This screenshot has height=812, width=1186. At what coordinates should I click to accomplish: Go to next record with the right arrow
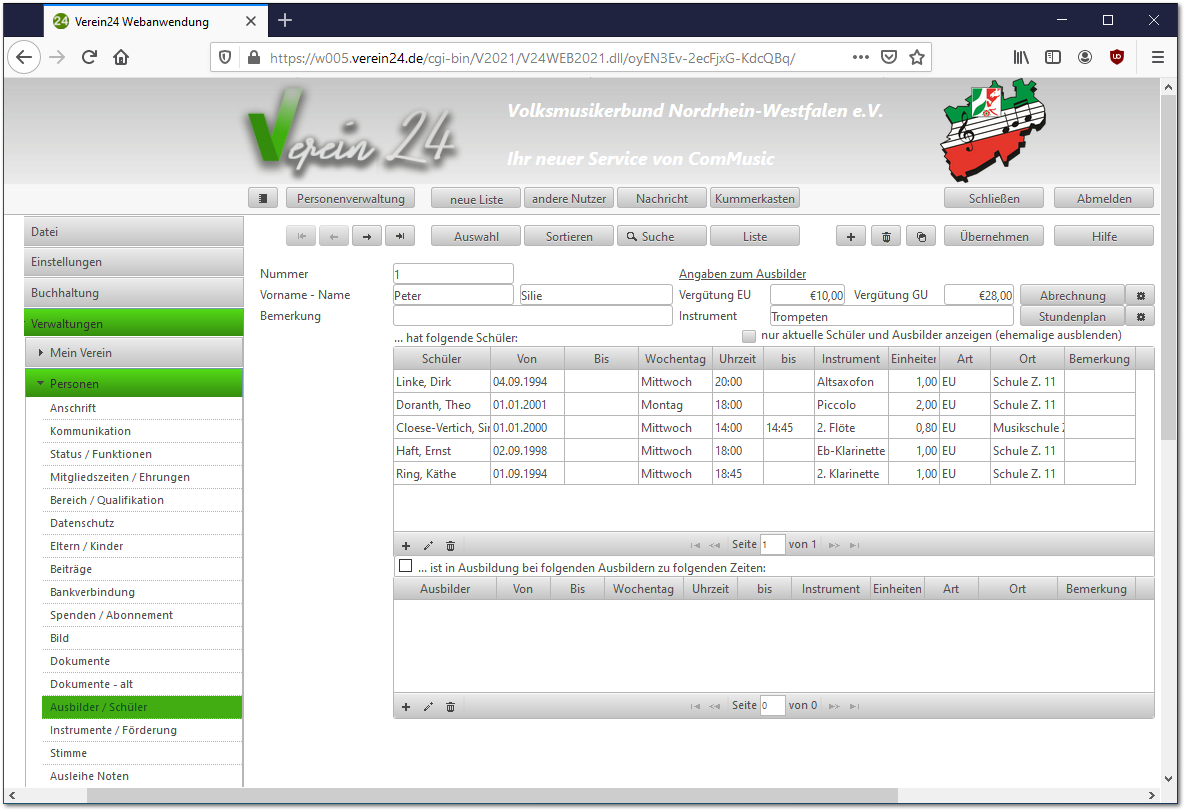pos(367,237)
